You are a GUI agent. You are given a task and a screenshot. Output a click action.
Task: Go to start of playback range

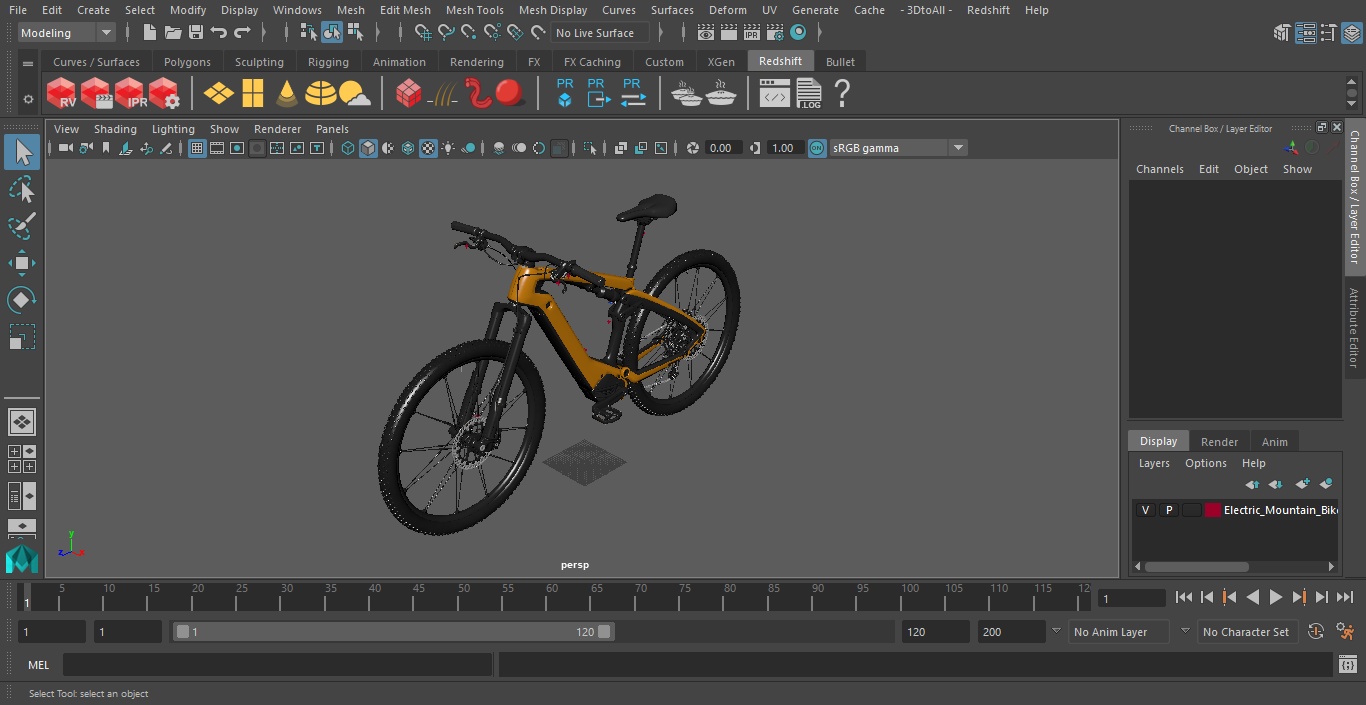click(1184, 597)
